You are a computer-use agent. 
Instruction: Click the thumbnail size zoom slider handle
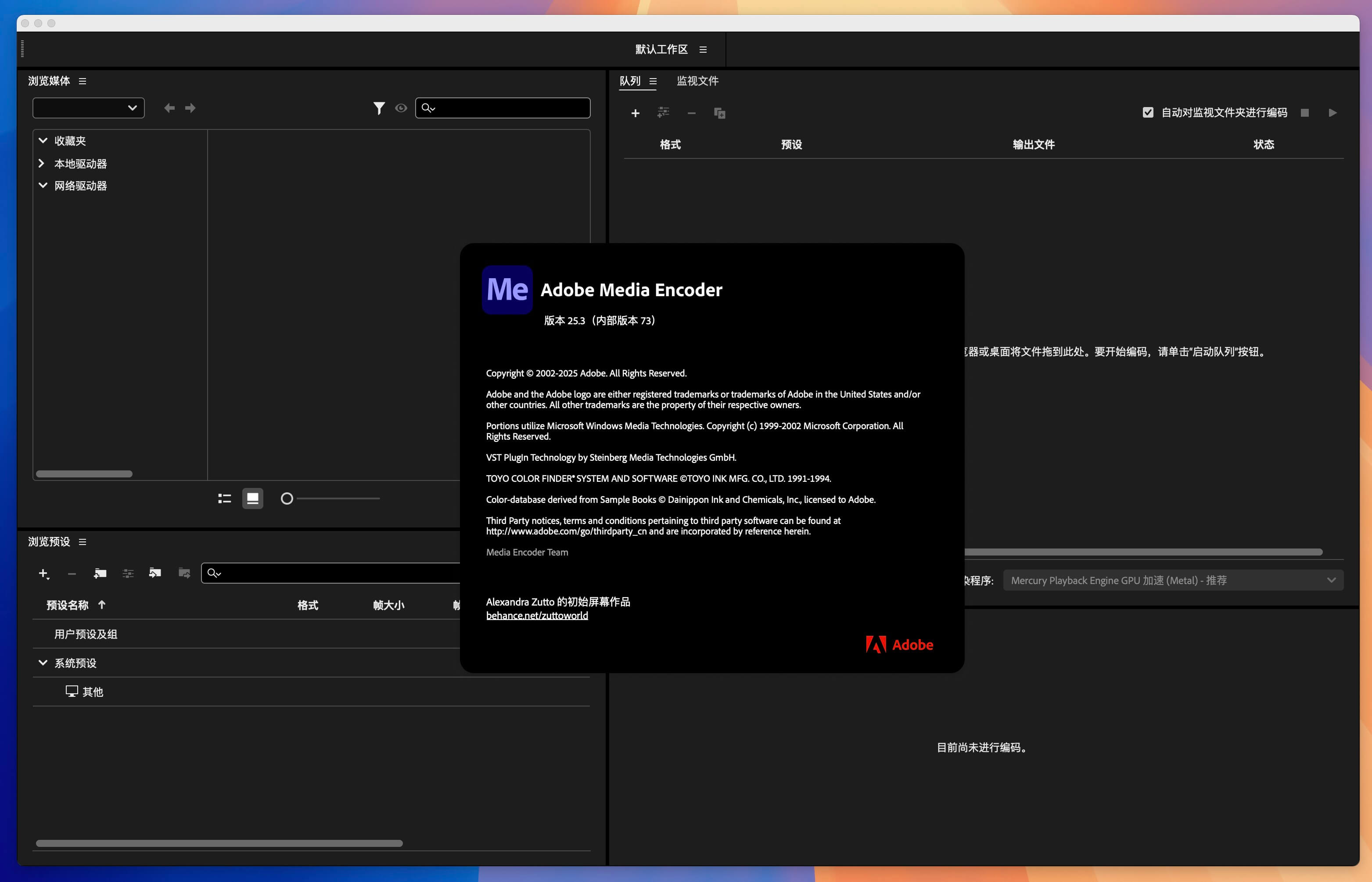[x=287, y=498]
